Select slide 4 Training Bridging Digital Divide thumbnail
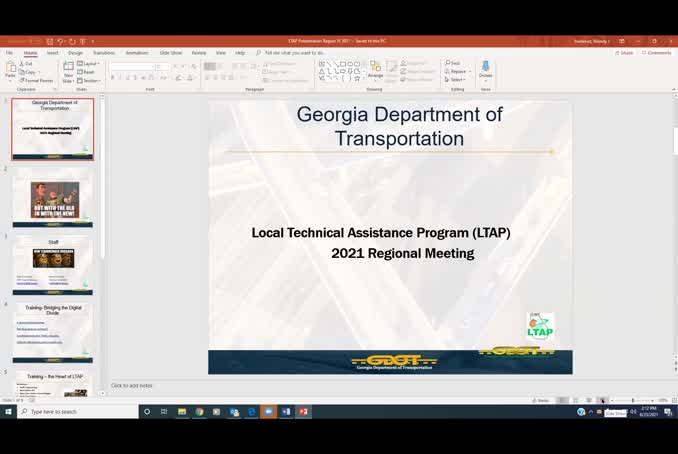 coord(53,333)
